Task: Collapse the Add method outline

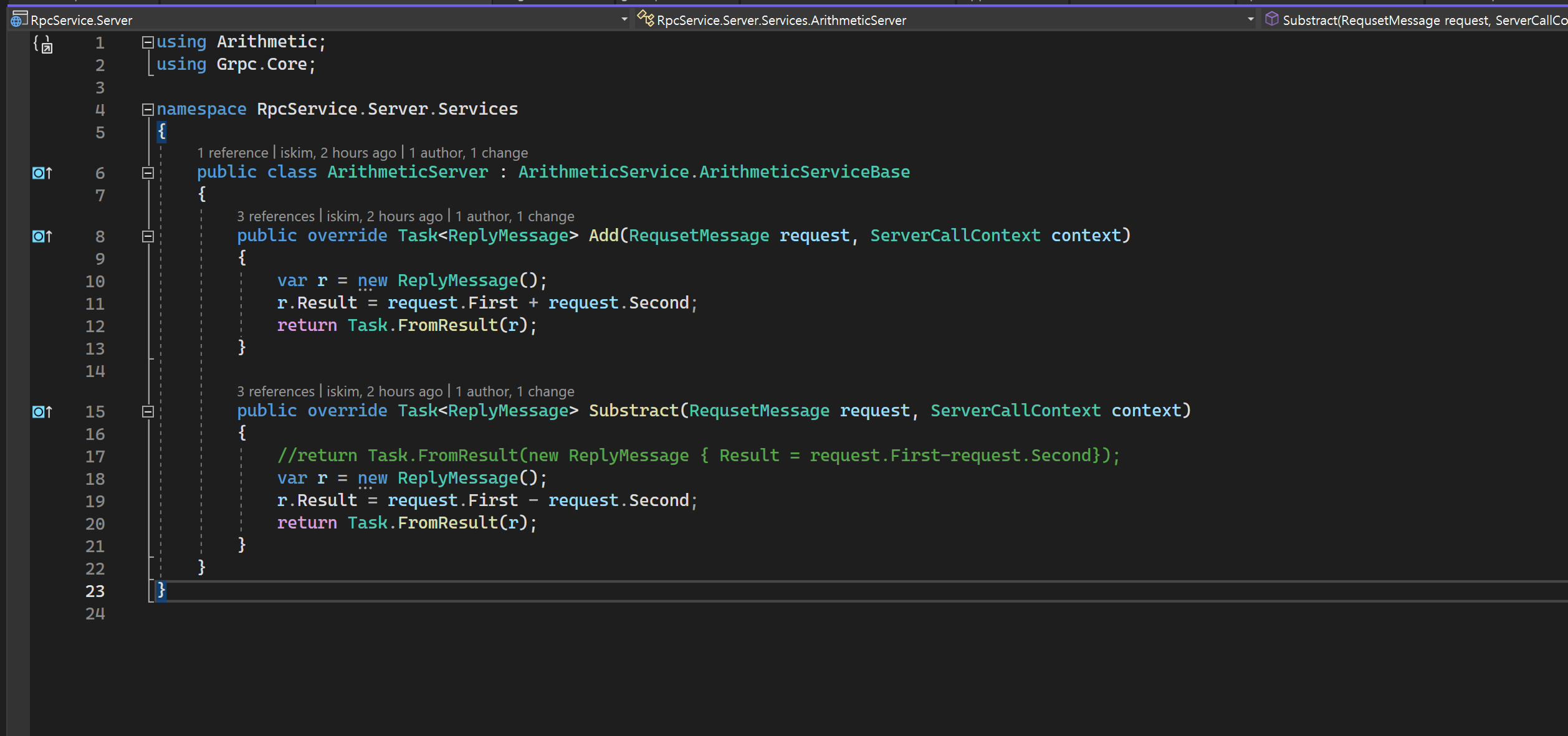Action: pyautogui.click(x=148, y=236)
